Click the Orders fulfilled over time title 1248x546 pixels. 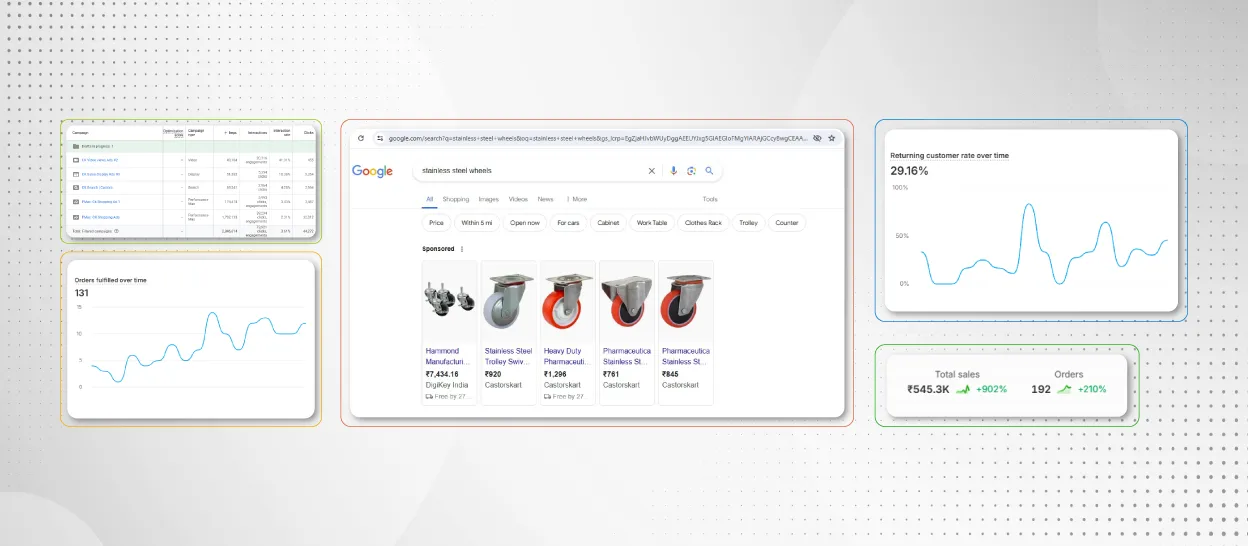111,280
